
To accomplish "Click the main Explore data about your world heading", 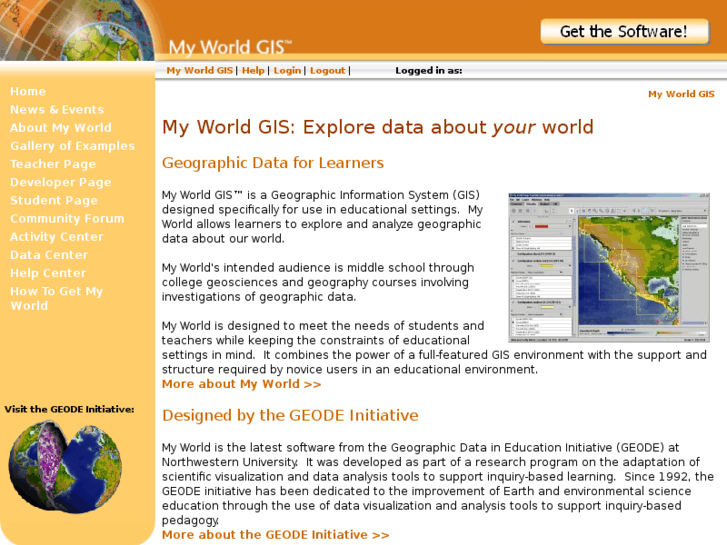I will click(x=377, y=127).
